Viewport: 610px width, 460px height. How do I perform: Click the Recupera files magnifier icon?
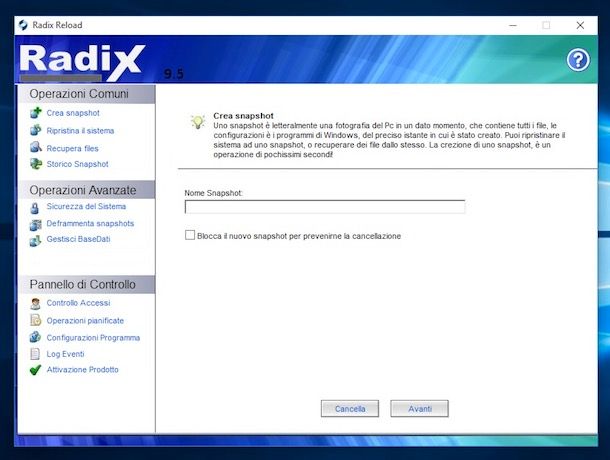pyautogui.click(x=36, y=147)
